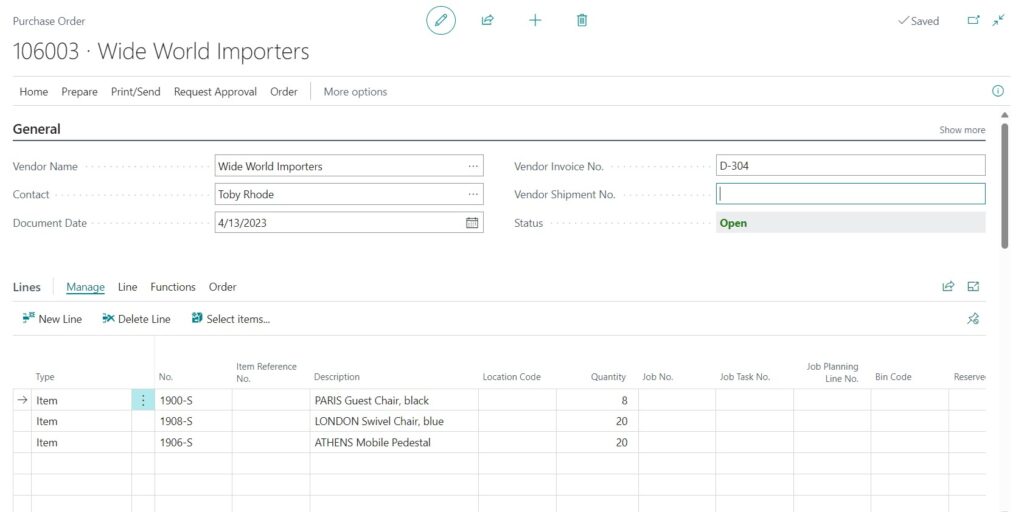Open Document Date calendar picker
This screenshot has height=512, width=1024.
pos(472,223)
